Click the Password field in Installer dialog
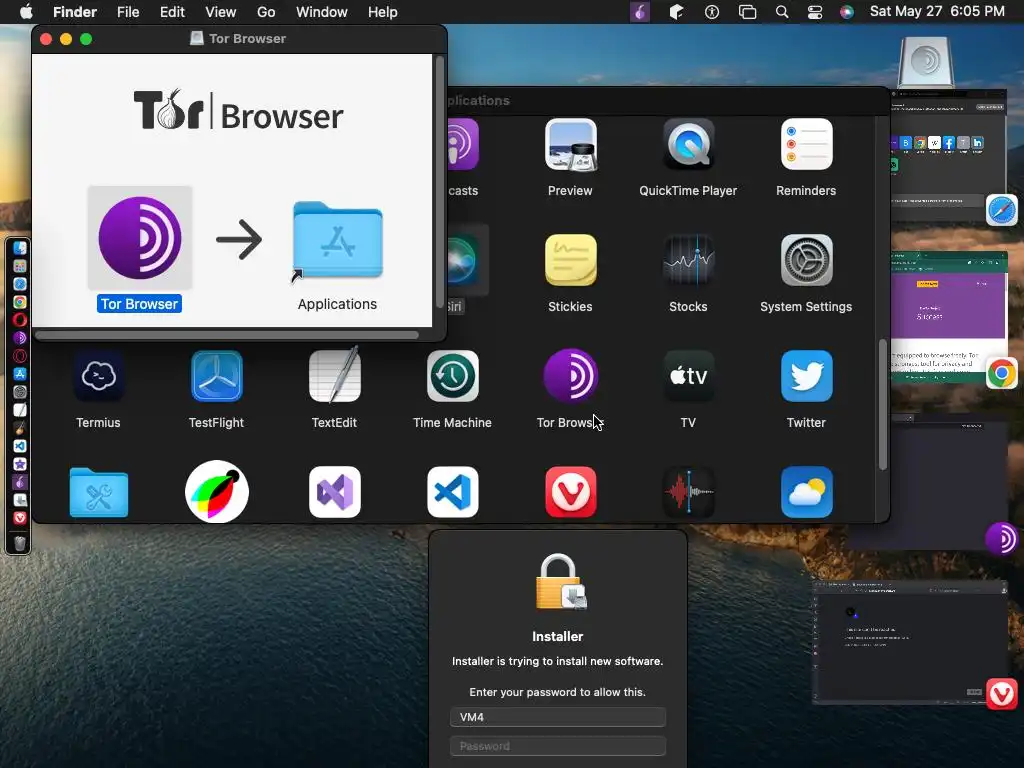The height and width of the screenshot is (768, 1024). (x=558, y=746)
